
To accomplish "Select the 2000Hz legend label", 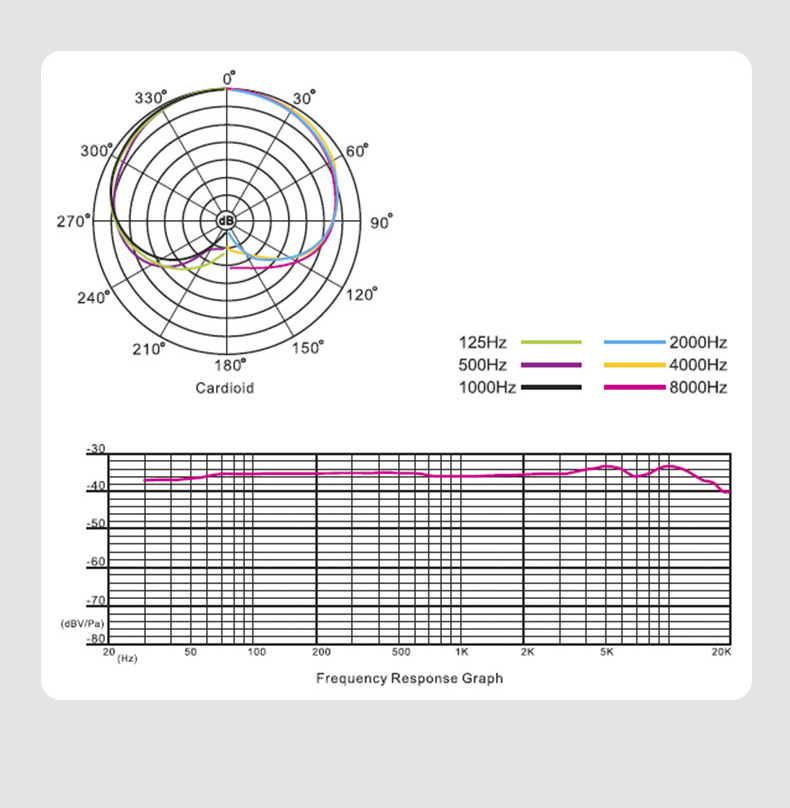I will 698,343.
